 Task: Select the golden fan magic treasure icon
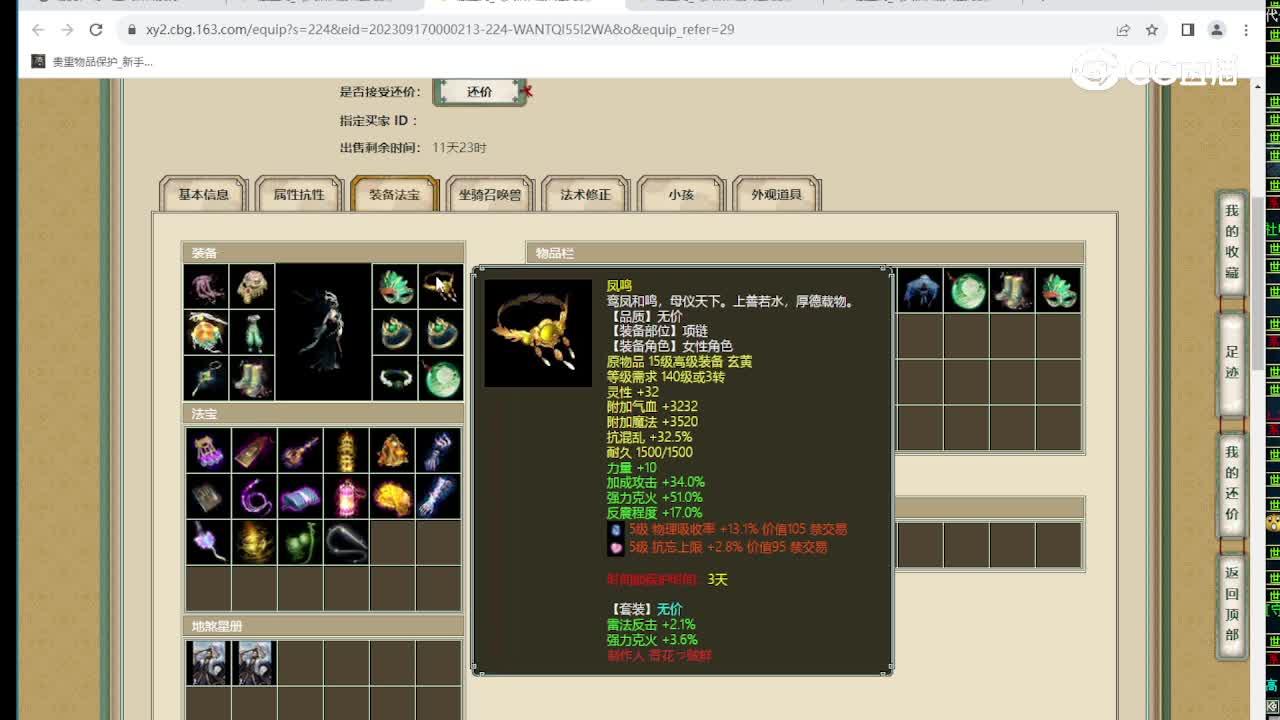392,497
